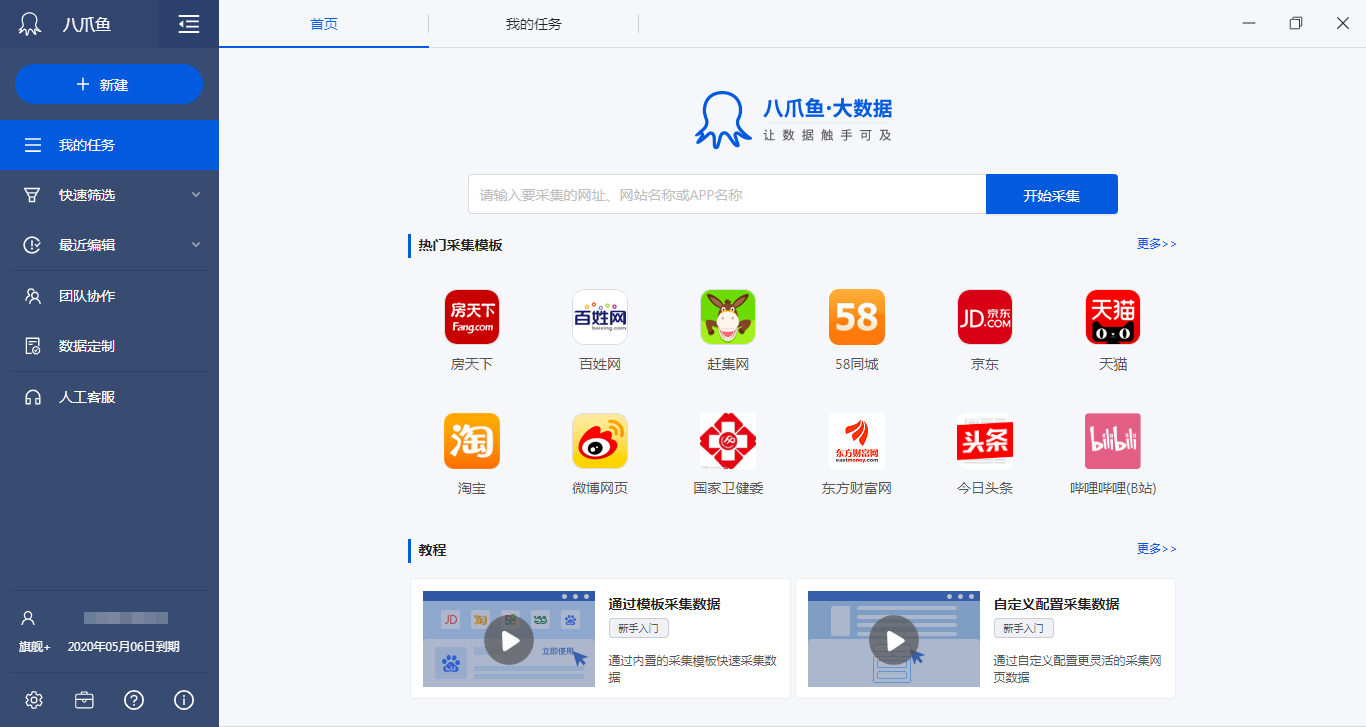Select 我的任务 in the sidebar
This screenshot has height=727, width=1366.
pos(109,145)
